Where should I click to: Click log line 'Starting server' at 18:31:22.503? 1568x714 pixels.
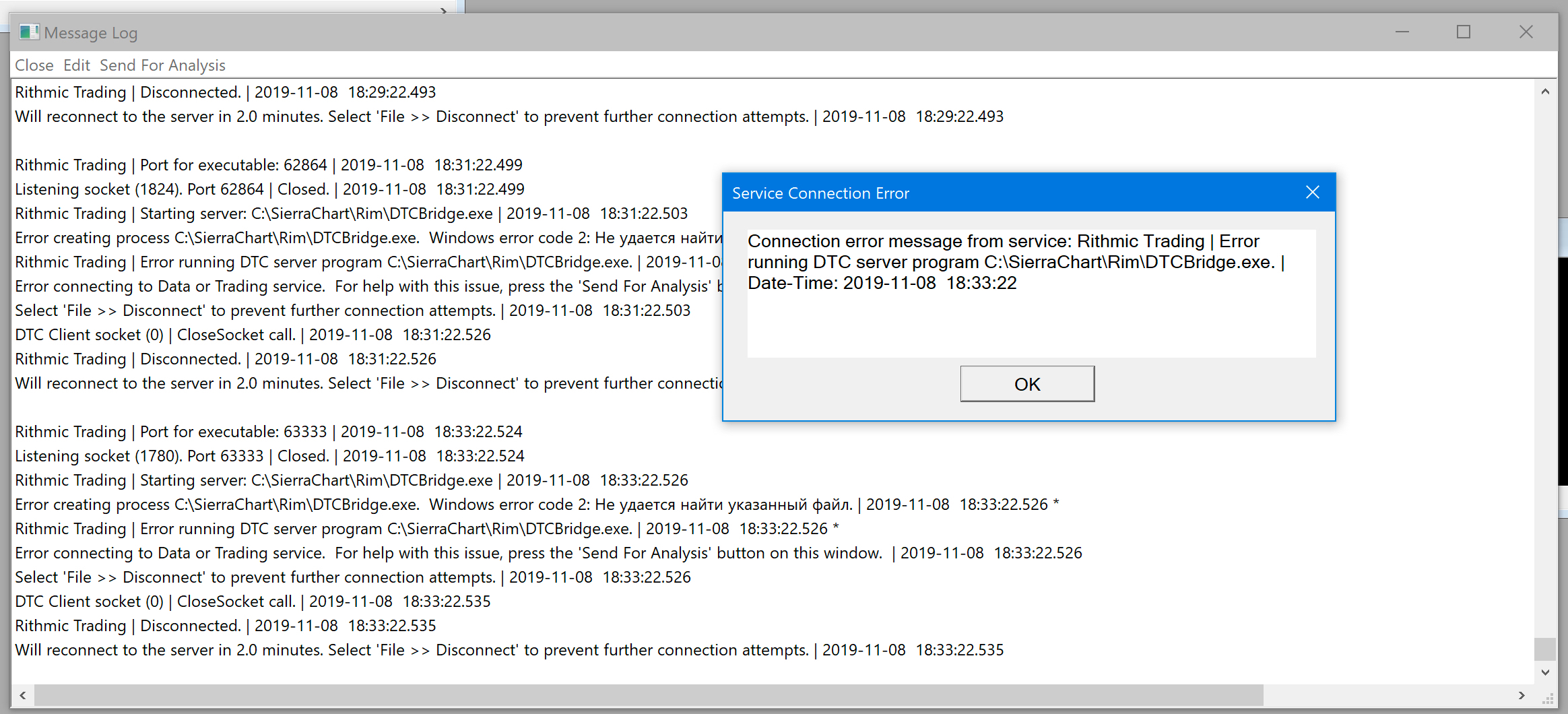coord(352,214)
